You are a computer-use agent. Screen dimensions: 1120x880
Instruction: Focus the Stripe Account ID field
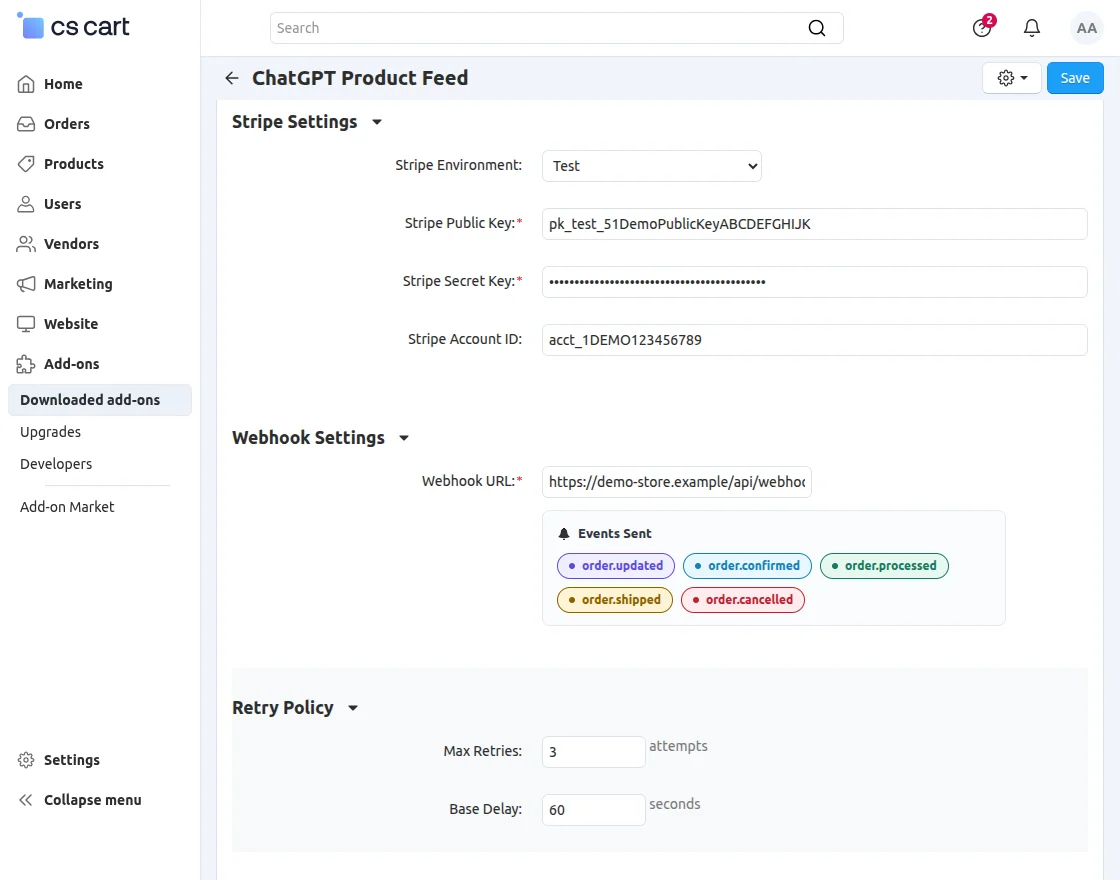click(814, 340)
